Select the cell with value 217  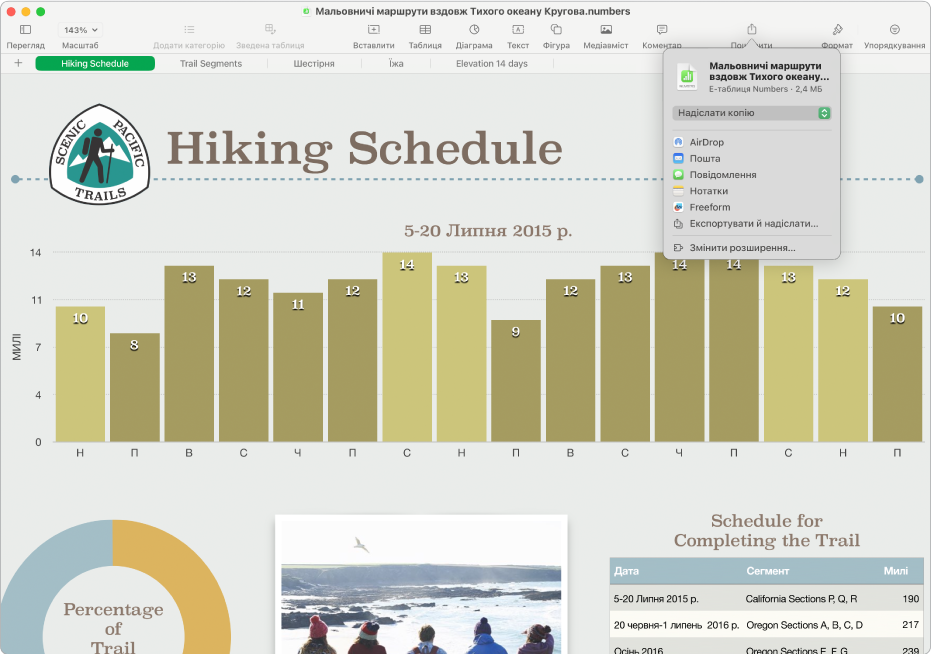click(910, 625)
